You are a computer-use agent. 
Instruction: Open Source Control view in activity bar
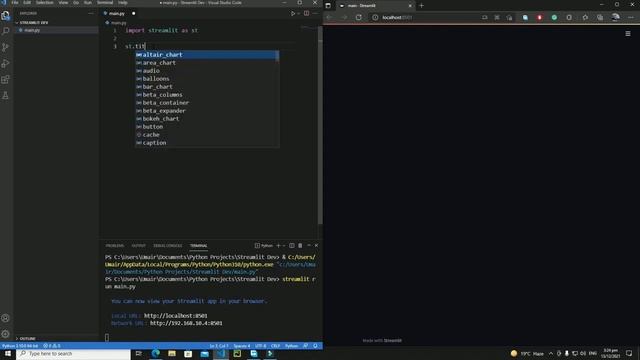click(x=6, y=47)
